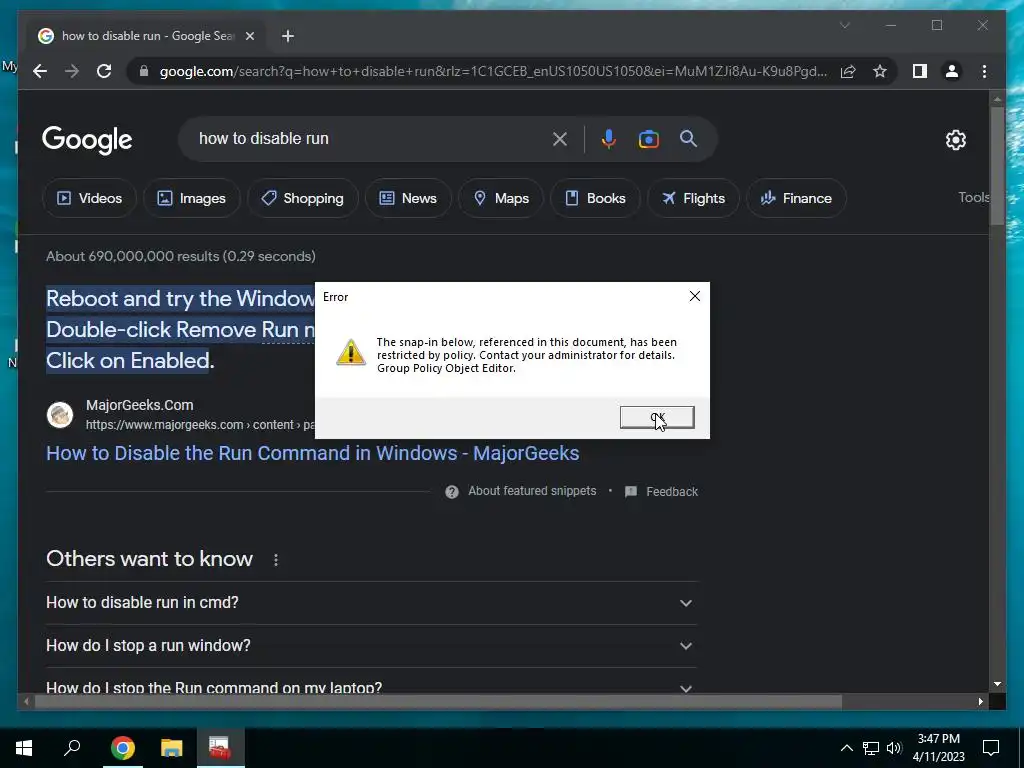The height and width of the screenshot is (768, 1024).
Task: Click the red toolbox app on taskbar
Action: 220,748
